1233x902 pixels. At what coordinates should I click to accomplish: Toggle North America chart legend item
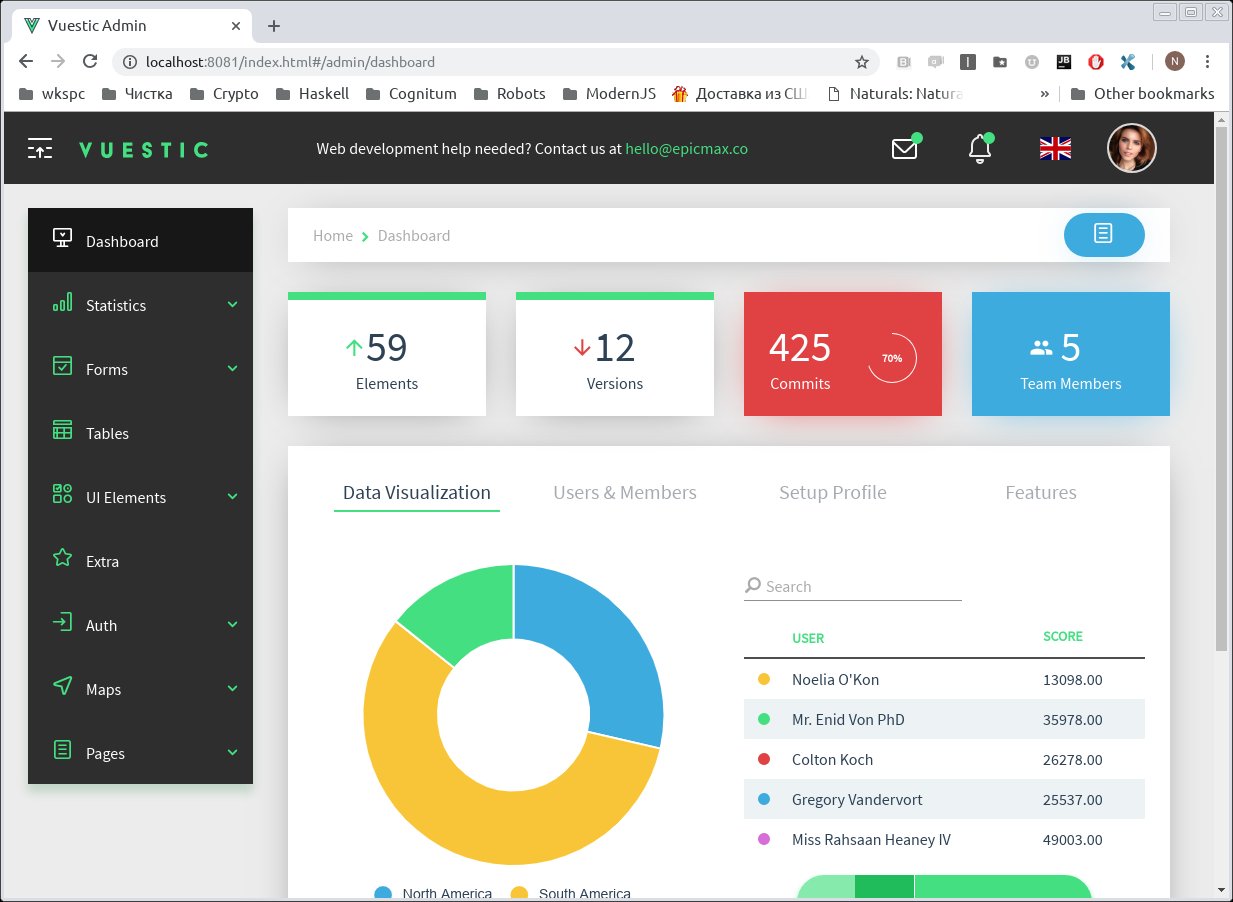(x=434, y=893)
